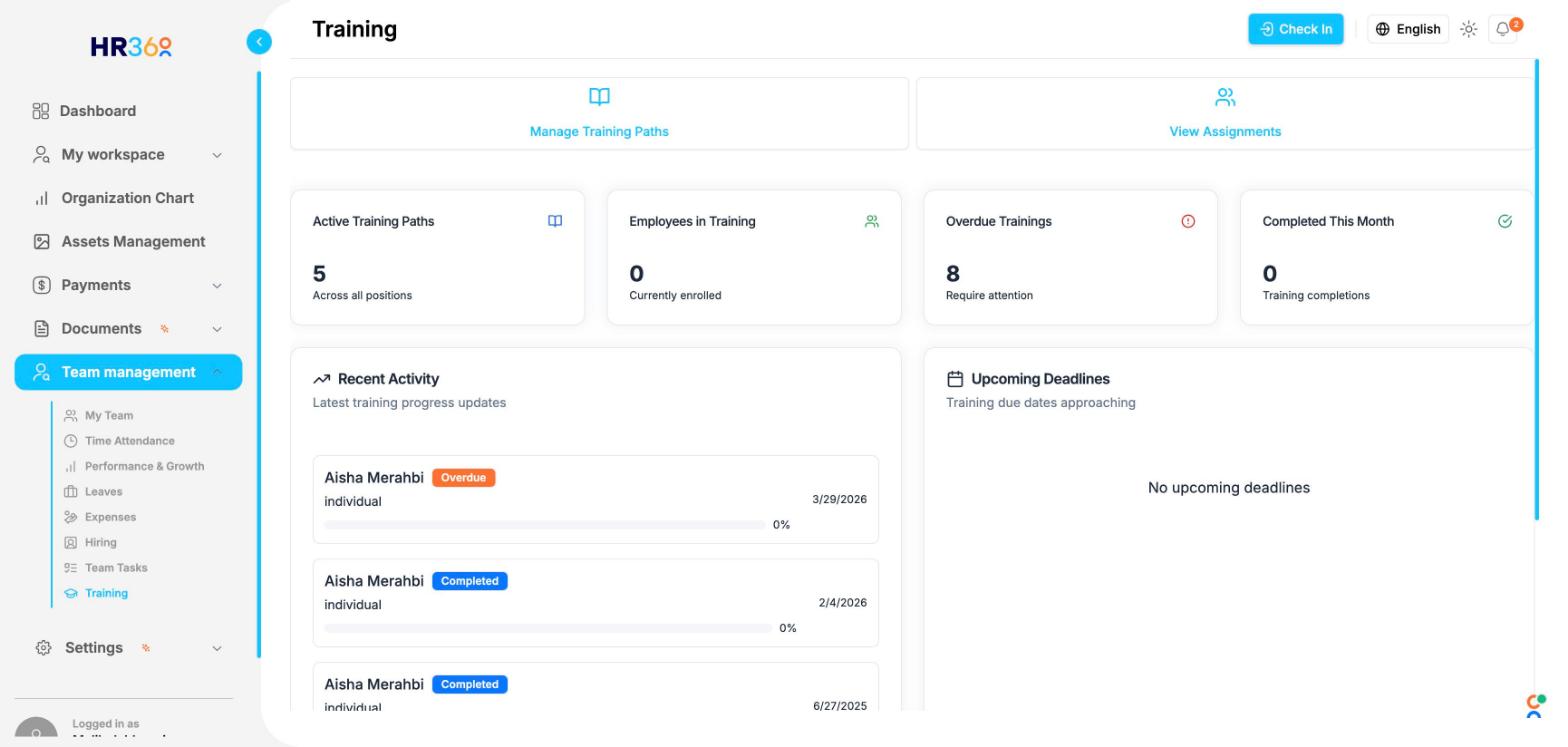Click the users icon above View Assignments
This screenshot has height=747, width=1568.
point(1225,97)
